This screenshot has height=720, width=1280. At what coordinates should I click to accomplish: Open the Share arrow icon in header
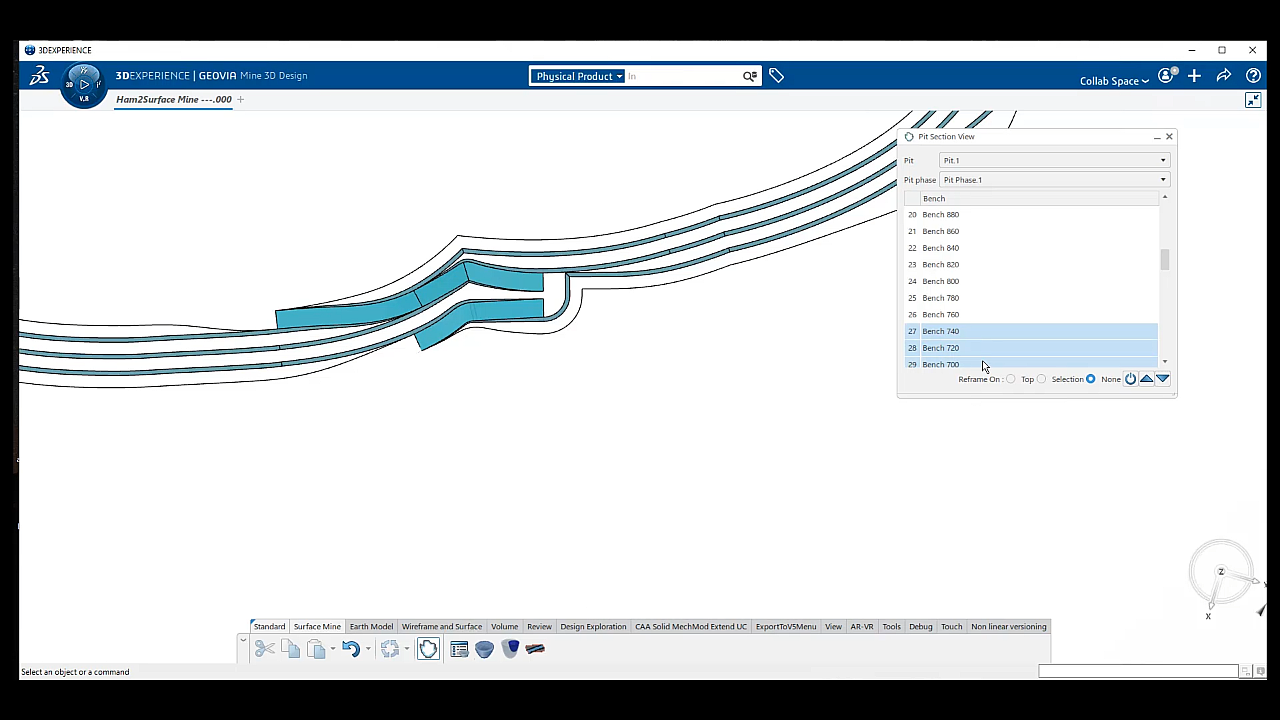[x=1224, y=76]
